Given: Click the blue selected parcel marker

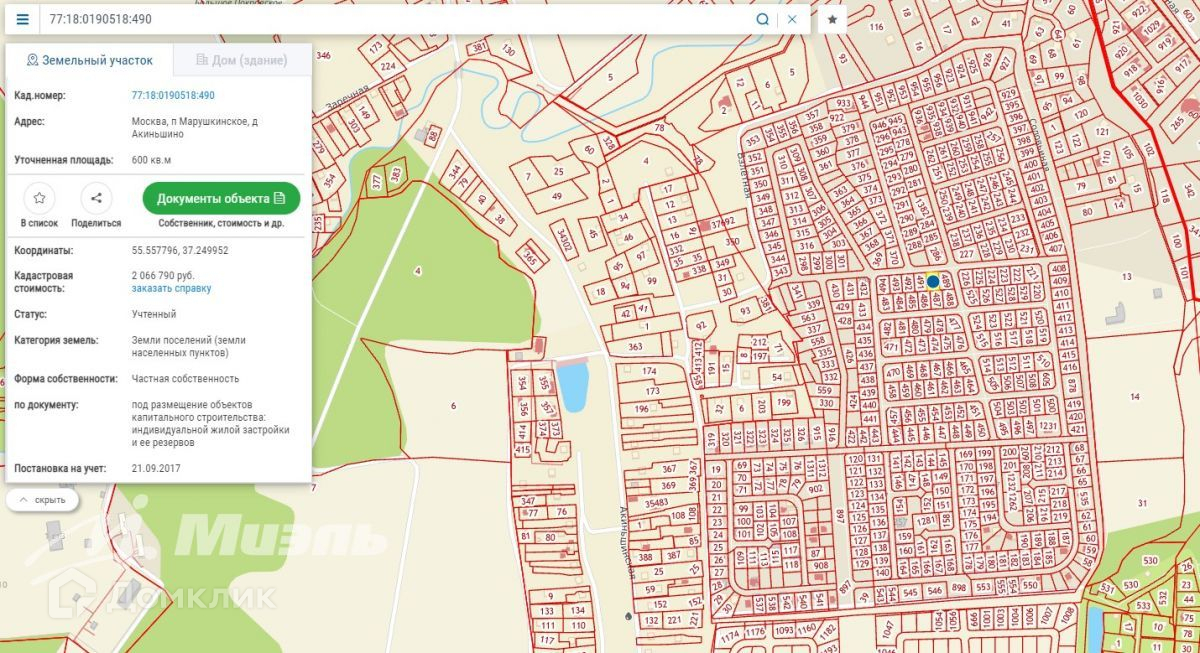Looking at the screenshot, I should (x=933, y=282).
